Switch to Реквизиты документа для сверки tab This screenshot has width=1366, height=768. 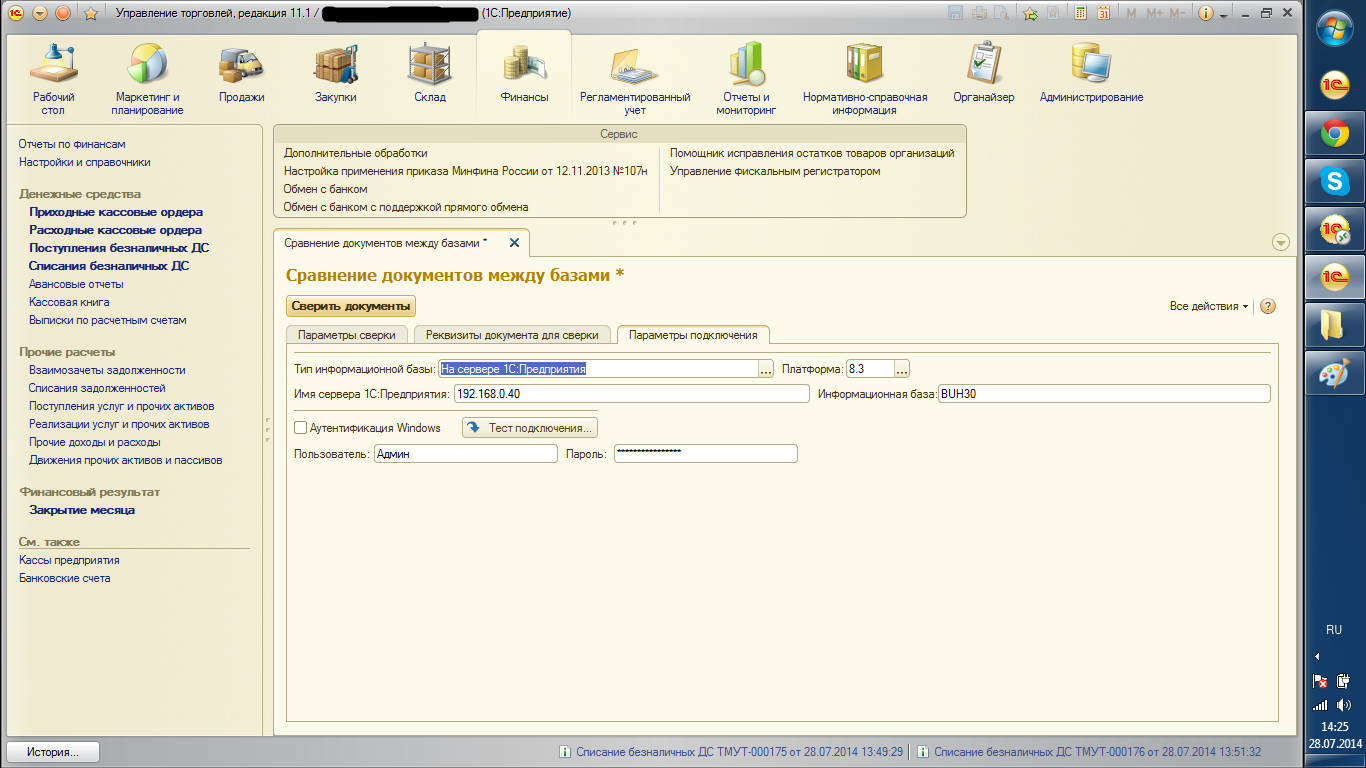click(512, 335)
